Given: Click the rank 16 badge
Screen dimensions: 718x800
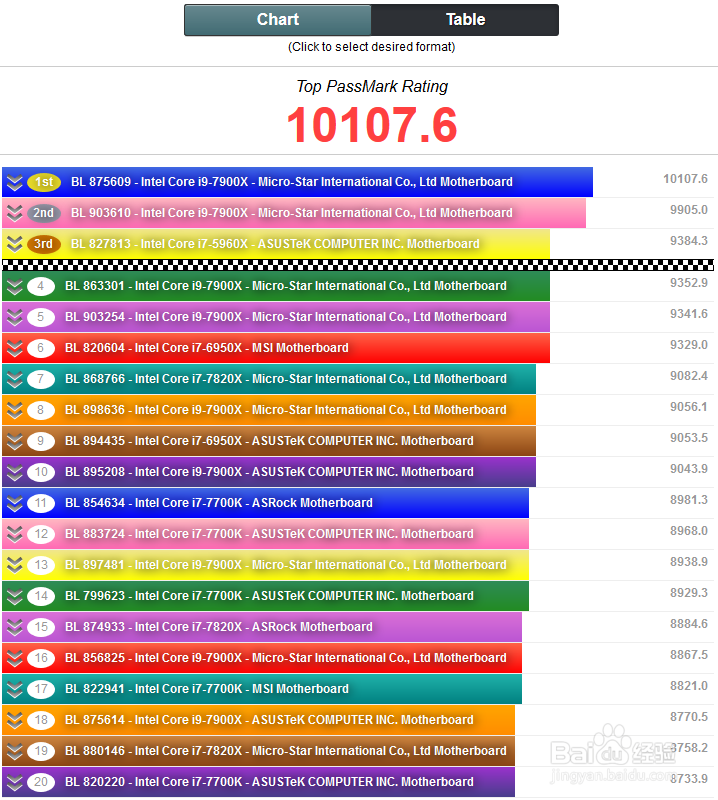Looking at the screenshot, I should [41, 658].
